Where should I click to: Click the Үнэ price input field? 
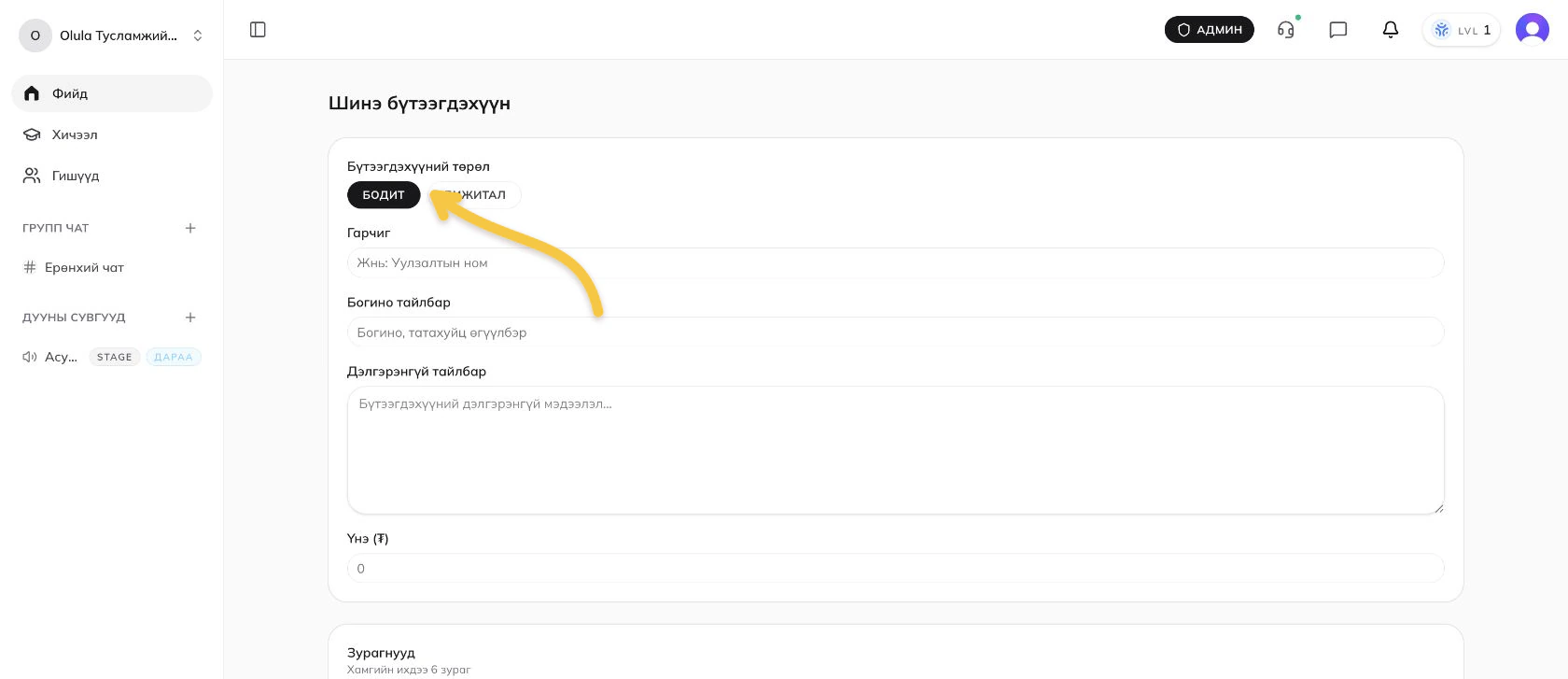896,568
